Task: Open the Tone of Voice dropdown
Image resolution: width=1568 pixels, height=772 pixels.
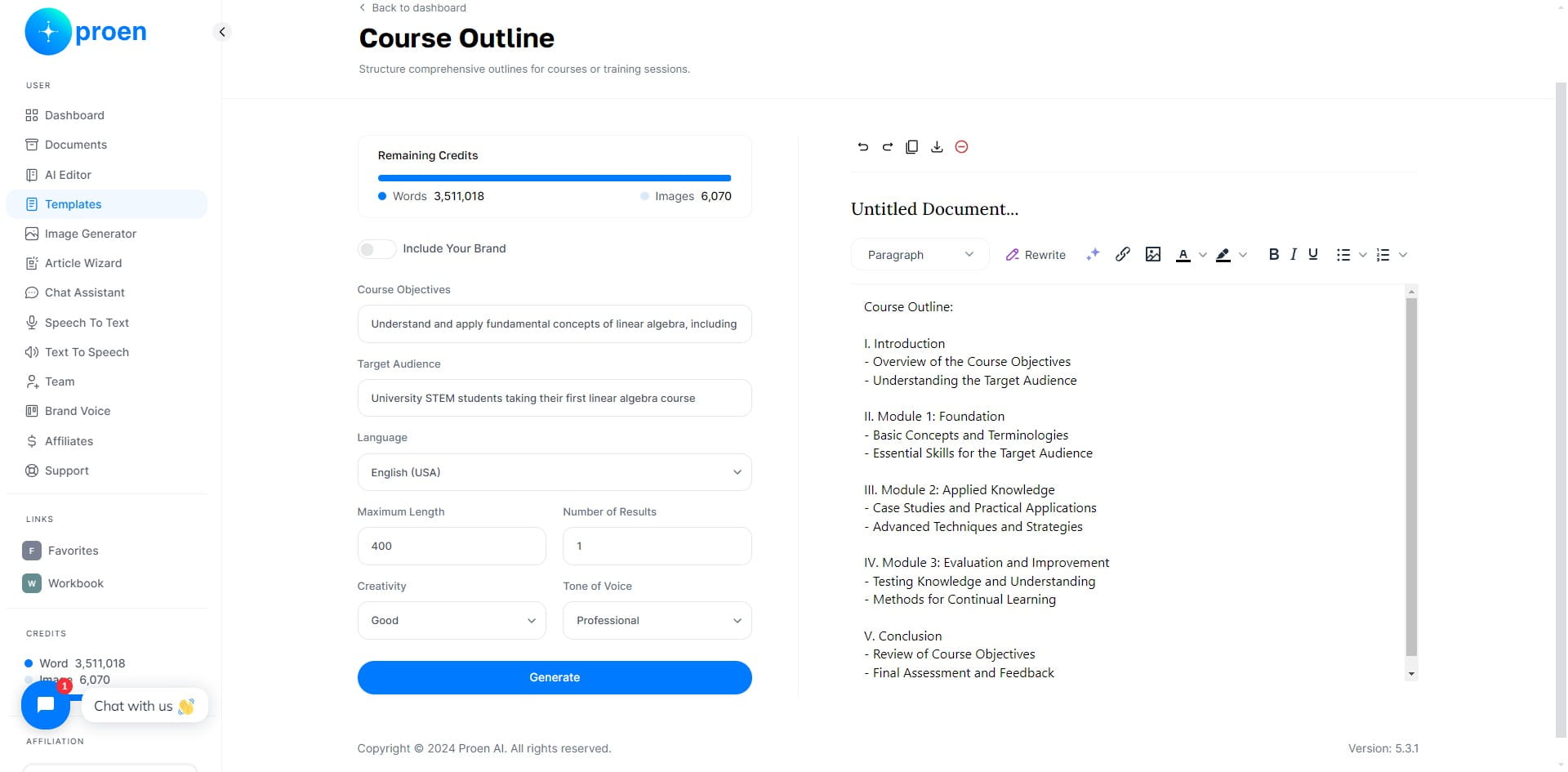Action: coord(657,620)
